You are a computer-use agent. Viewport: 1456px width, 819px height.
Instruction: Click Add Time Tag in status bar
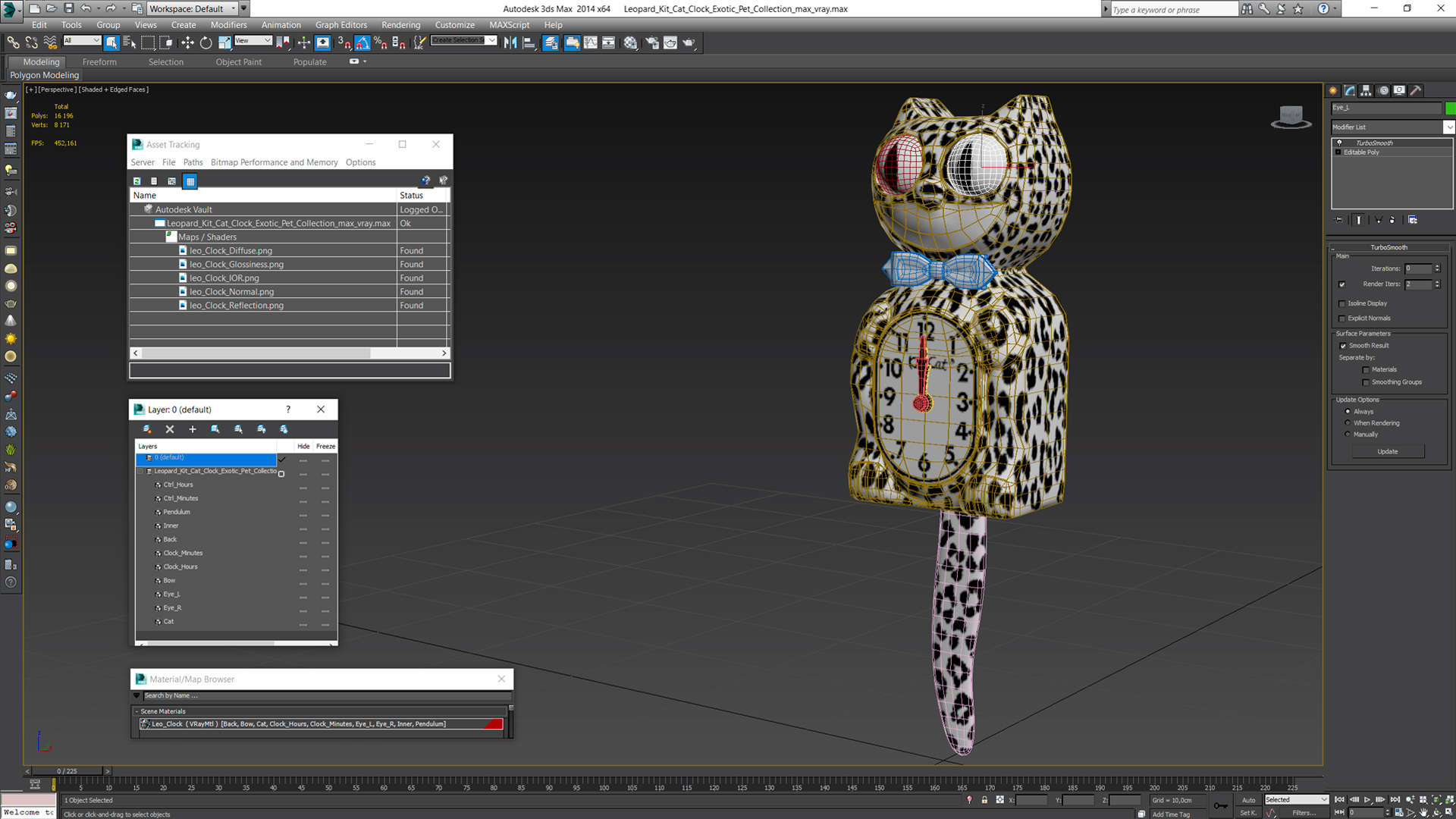[x=1171, y=814]
